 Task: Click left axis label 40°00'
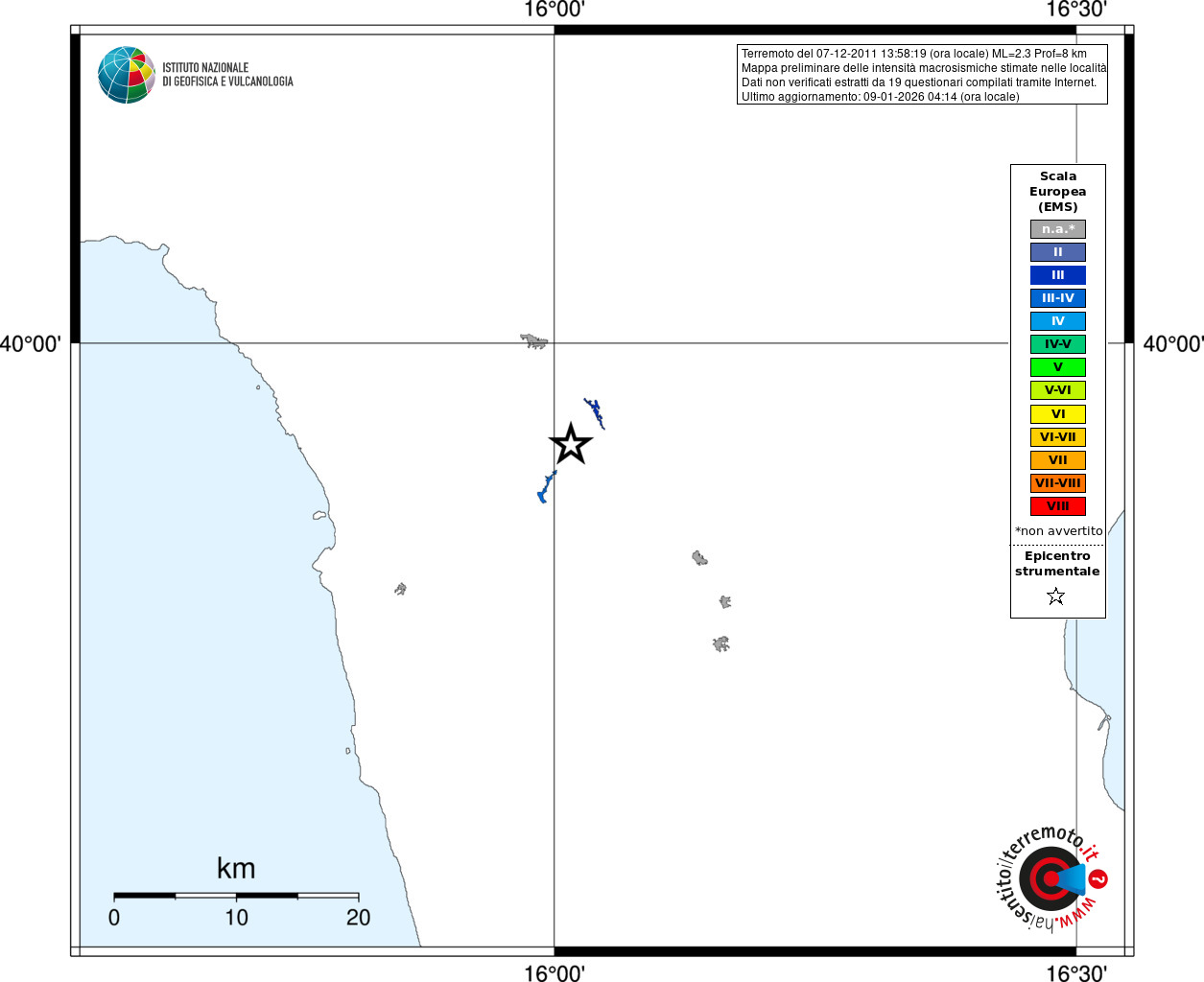click(x=31, y=343)
